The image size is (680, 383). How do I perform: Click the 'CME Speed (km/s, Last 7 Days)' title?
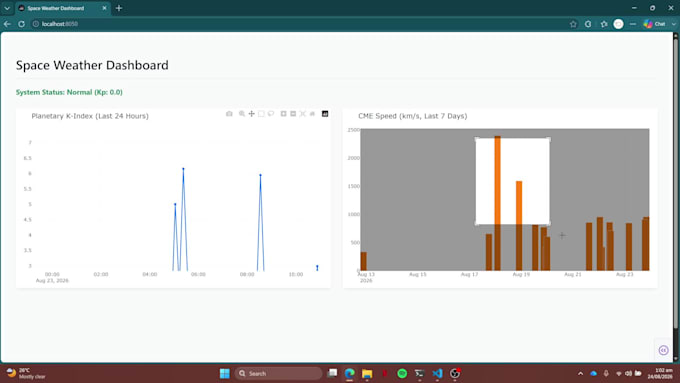(x=412, y=116)
